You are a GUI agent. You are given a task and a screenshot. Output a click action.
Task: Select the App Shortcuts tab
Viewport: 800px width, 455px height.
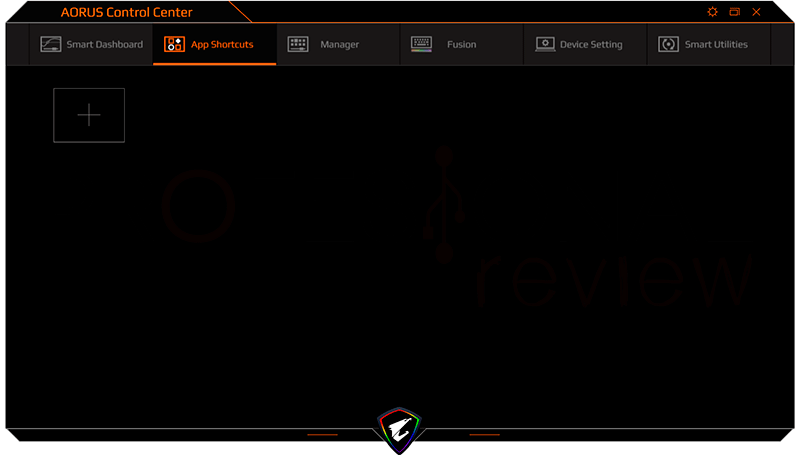[214, 44]
